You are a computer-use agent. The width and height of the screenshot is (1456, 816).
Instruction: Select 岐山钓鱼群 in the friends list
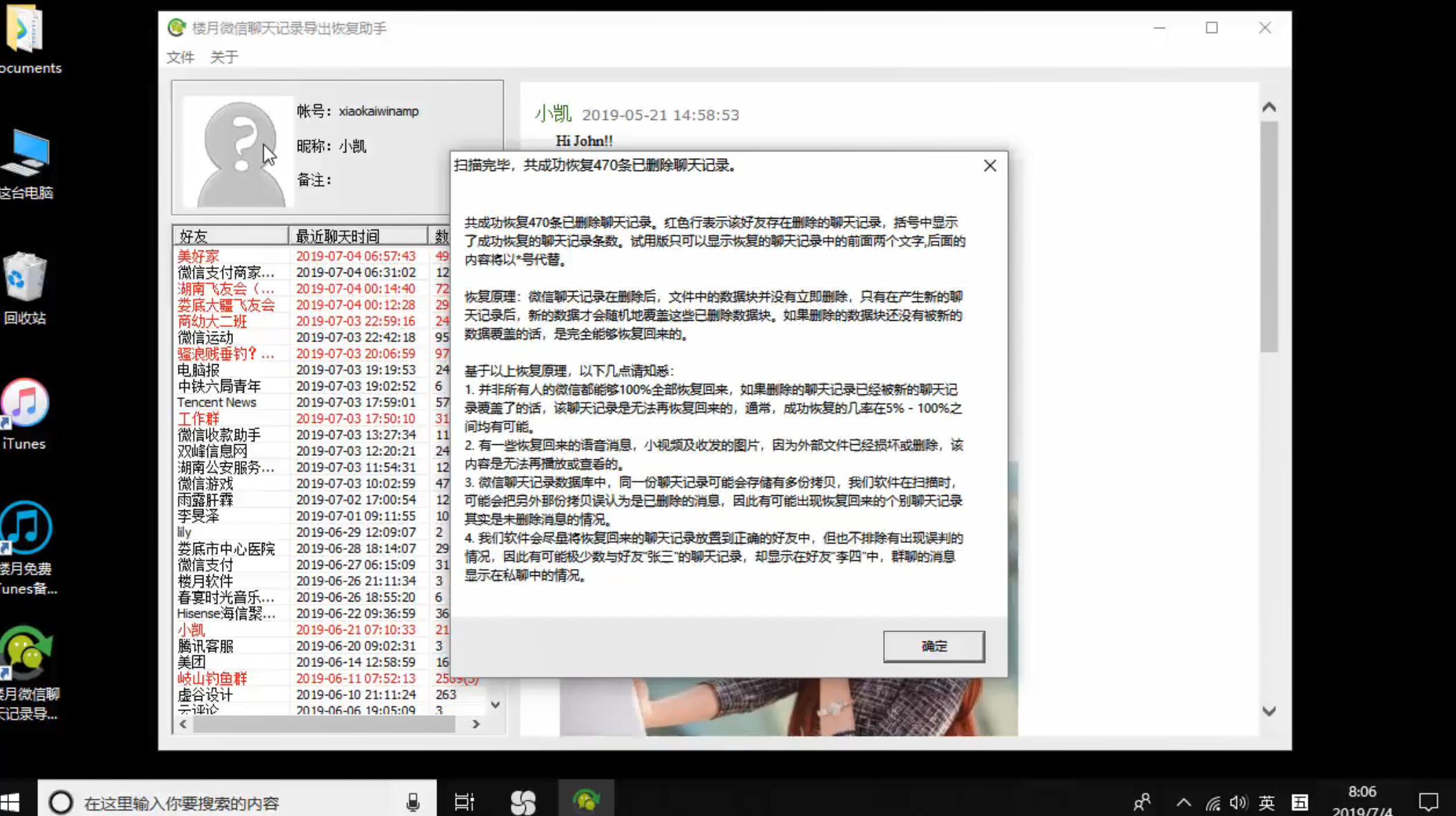pyautogui.click(x=212, y=679)
